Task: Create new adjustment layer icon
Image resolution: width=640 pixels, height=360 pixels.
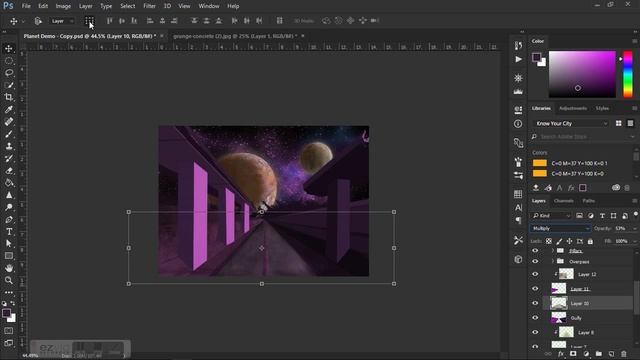Action: 586,354
